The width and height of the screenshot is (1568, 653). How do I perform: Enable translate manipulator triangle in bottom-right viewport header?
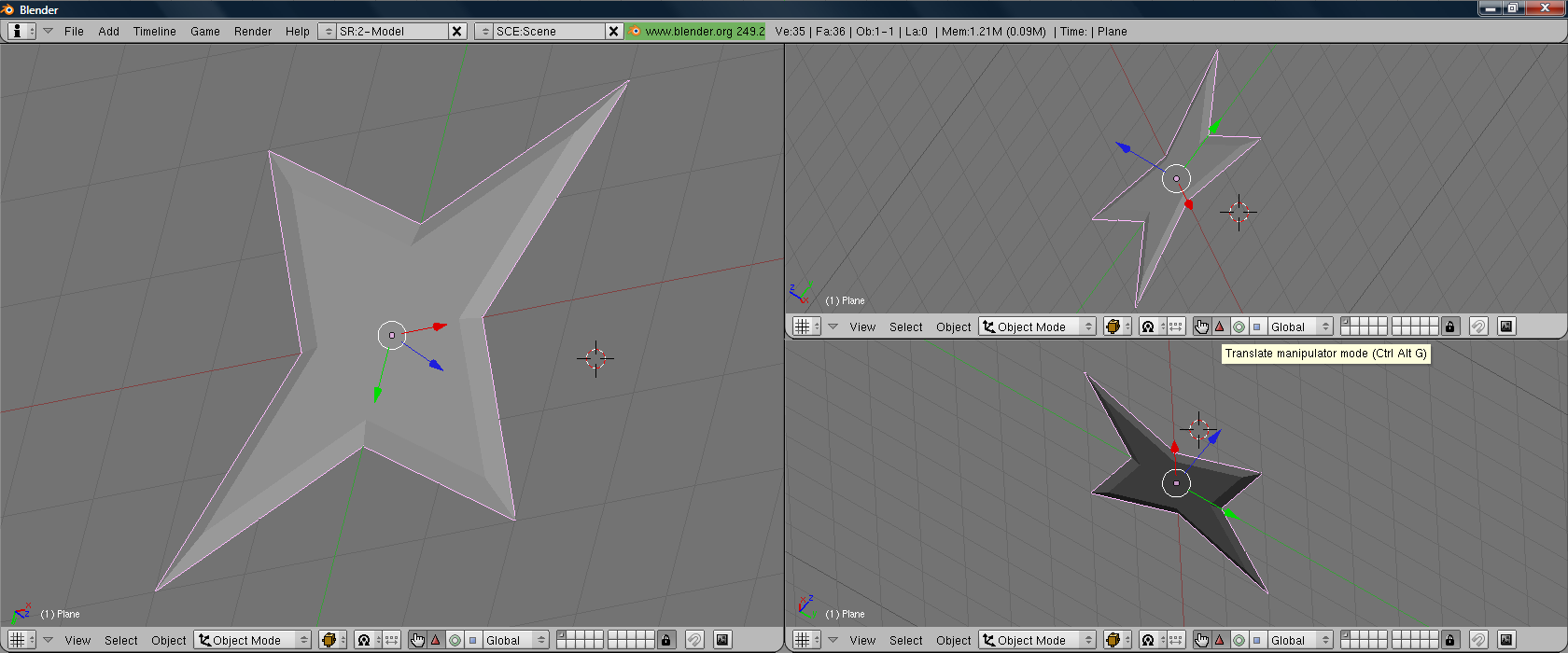pos(1220,640)
